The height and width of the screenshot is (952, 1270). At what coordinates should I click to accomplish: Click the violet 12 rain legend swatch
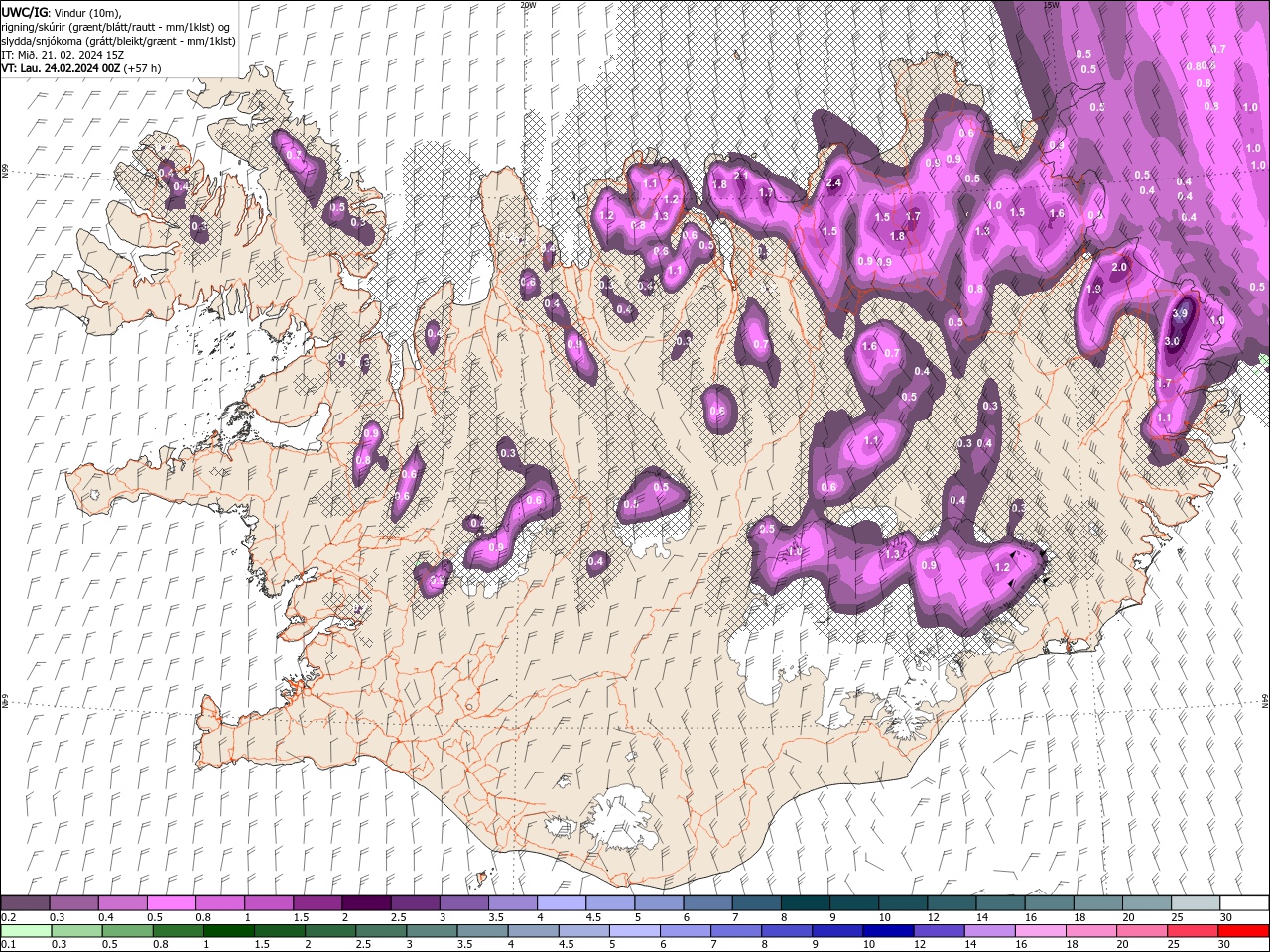[939, 931]
